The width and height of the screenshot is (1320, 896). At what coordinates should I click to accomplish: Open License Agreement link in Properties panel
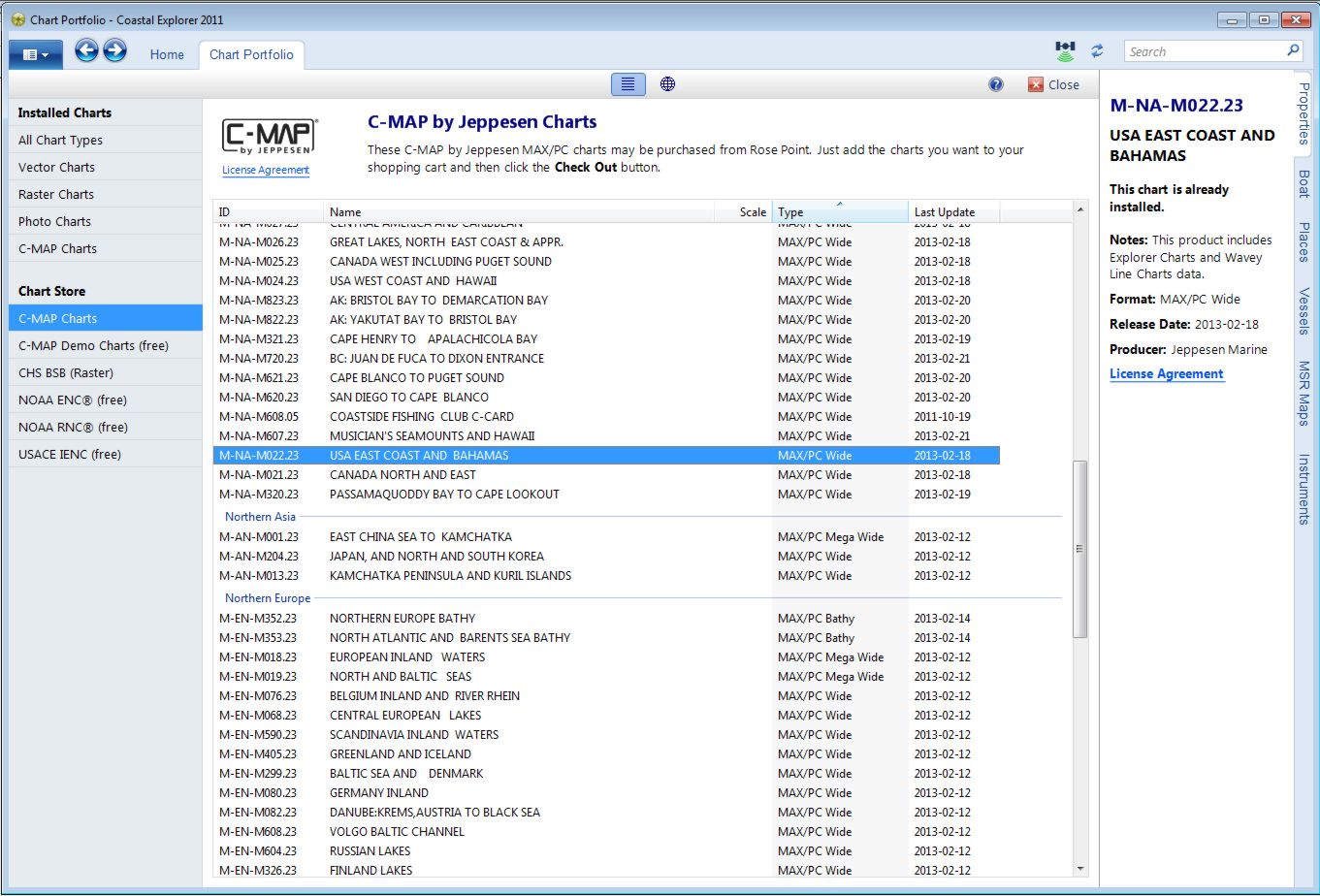[1167, 373]
